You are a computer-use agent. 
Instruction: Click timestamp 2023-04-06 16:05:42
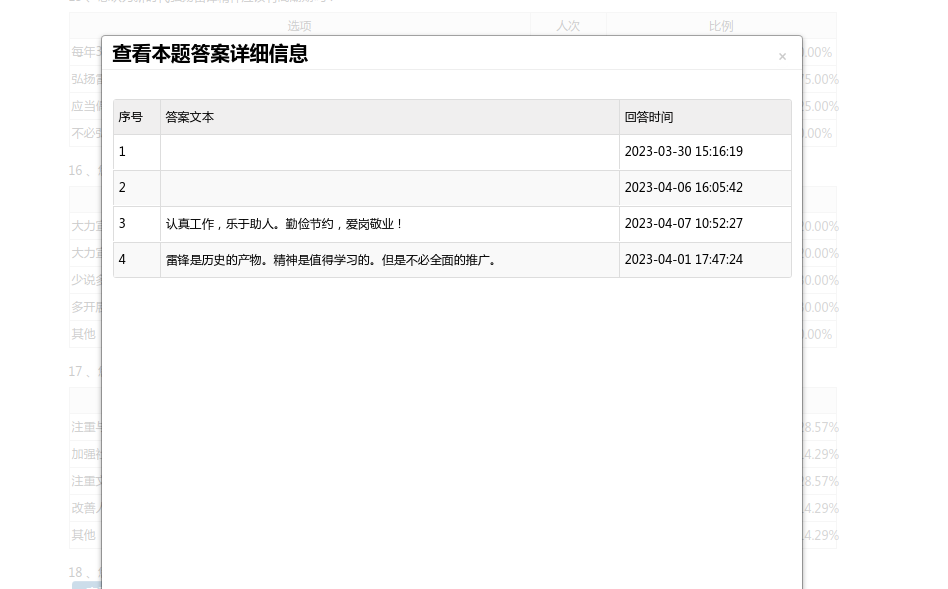pyautogui.click(x=684, y=188)
